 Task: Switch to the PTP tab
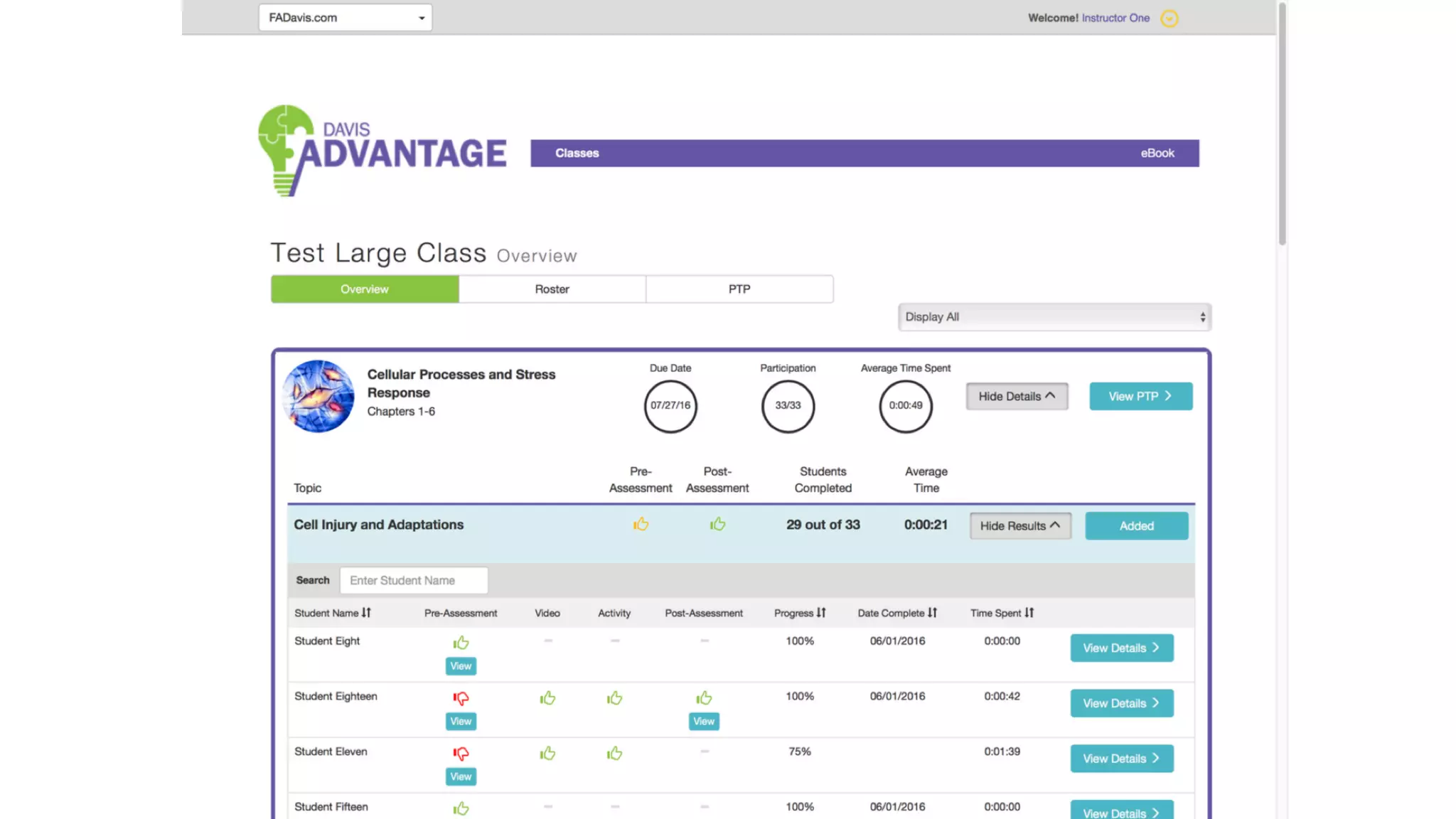click(x=739, y=289)
